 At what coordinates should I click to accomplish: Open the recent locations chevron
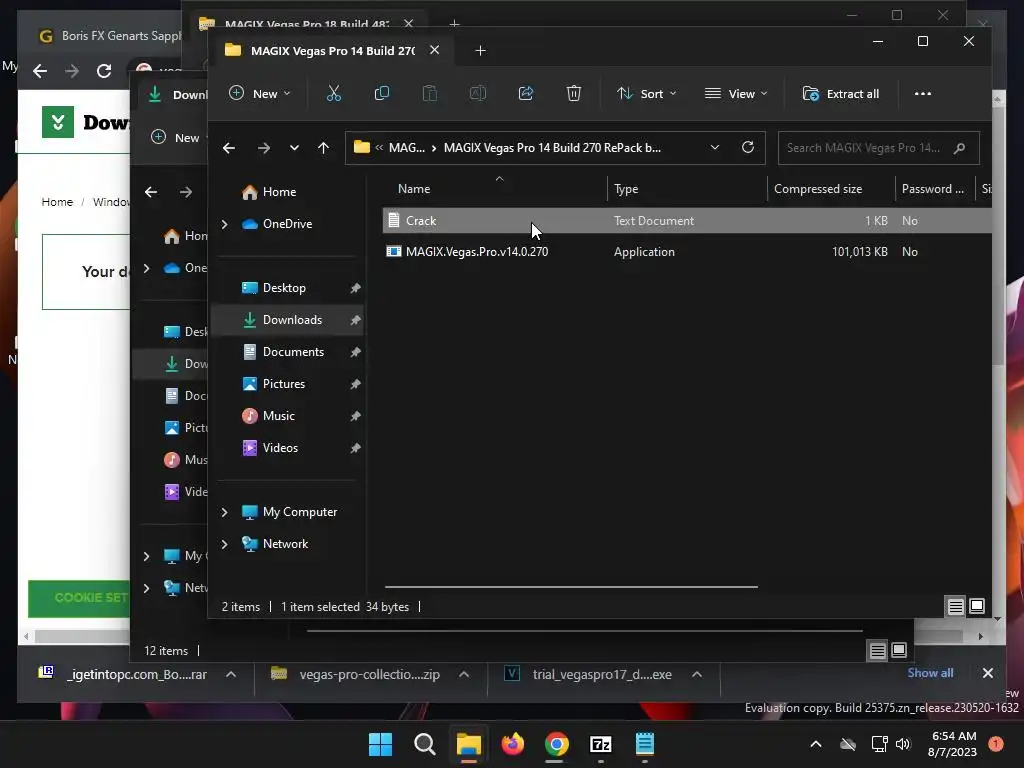pos(295,148)
